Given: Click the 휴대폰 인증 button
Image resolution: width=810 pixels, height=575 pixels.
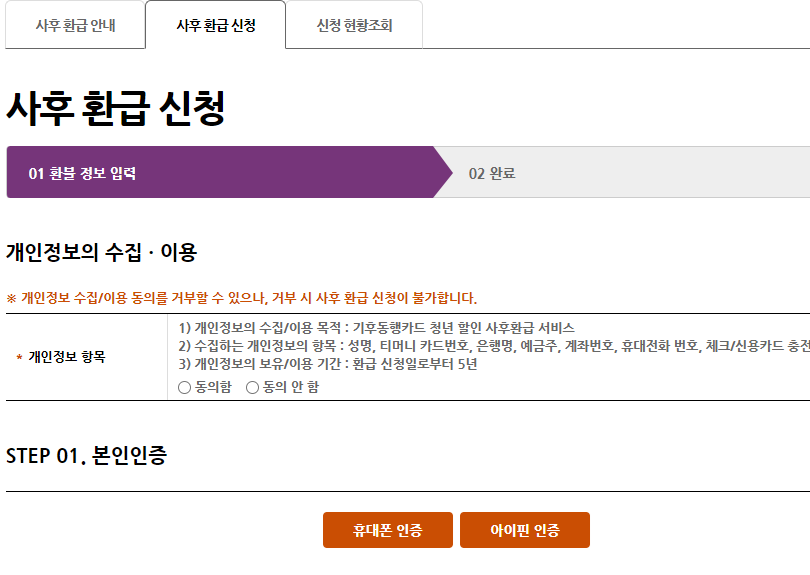Looking at the screenshot, I should click(387, 530).
